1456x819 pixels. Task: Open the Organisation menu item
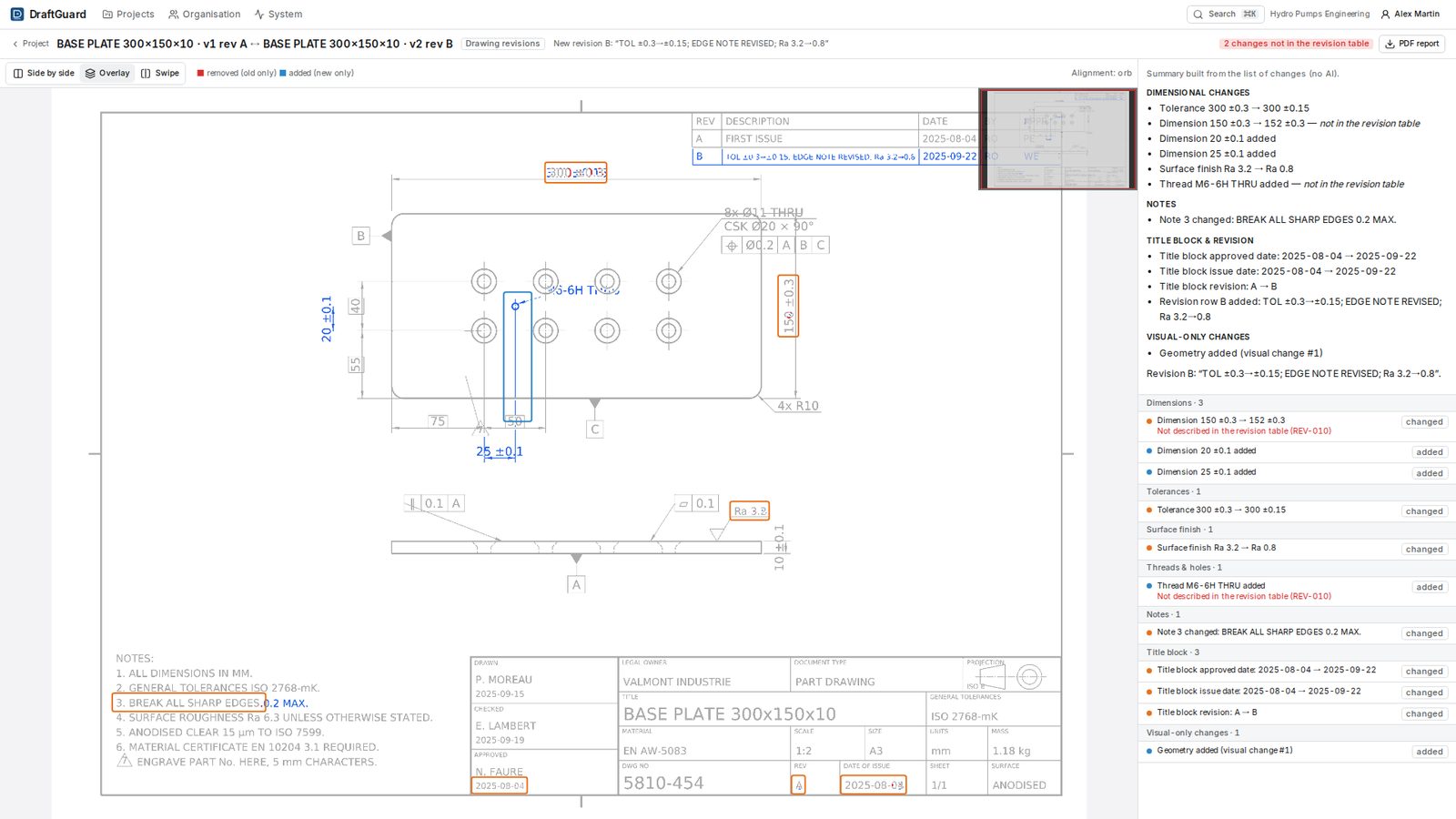pyautogui.click(x=204, y=14)
